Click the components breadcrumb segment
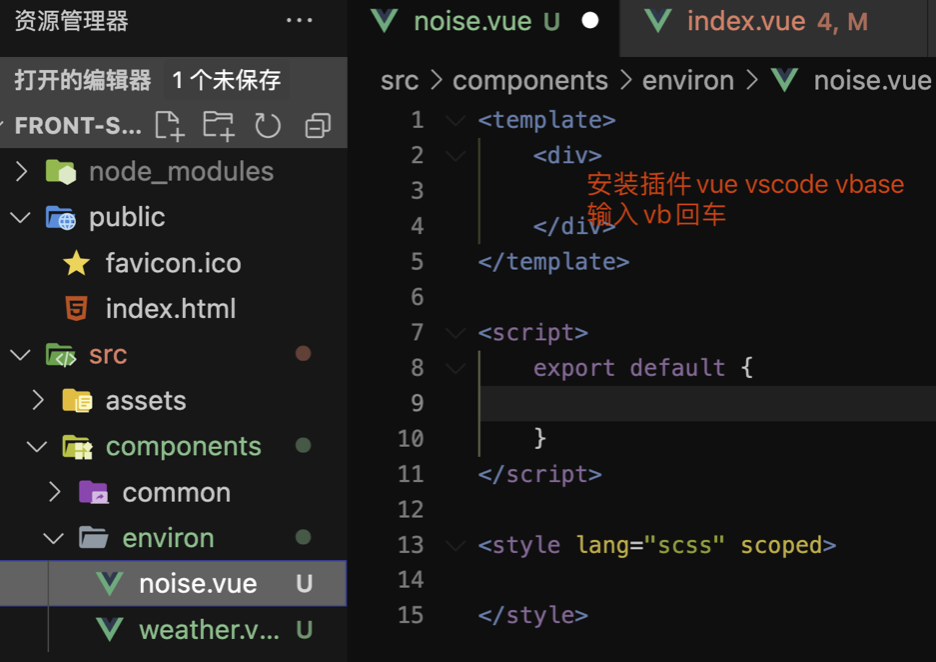936x662 pixels. coord(530,81)
